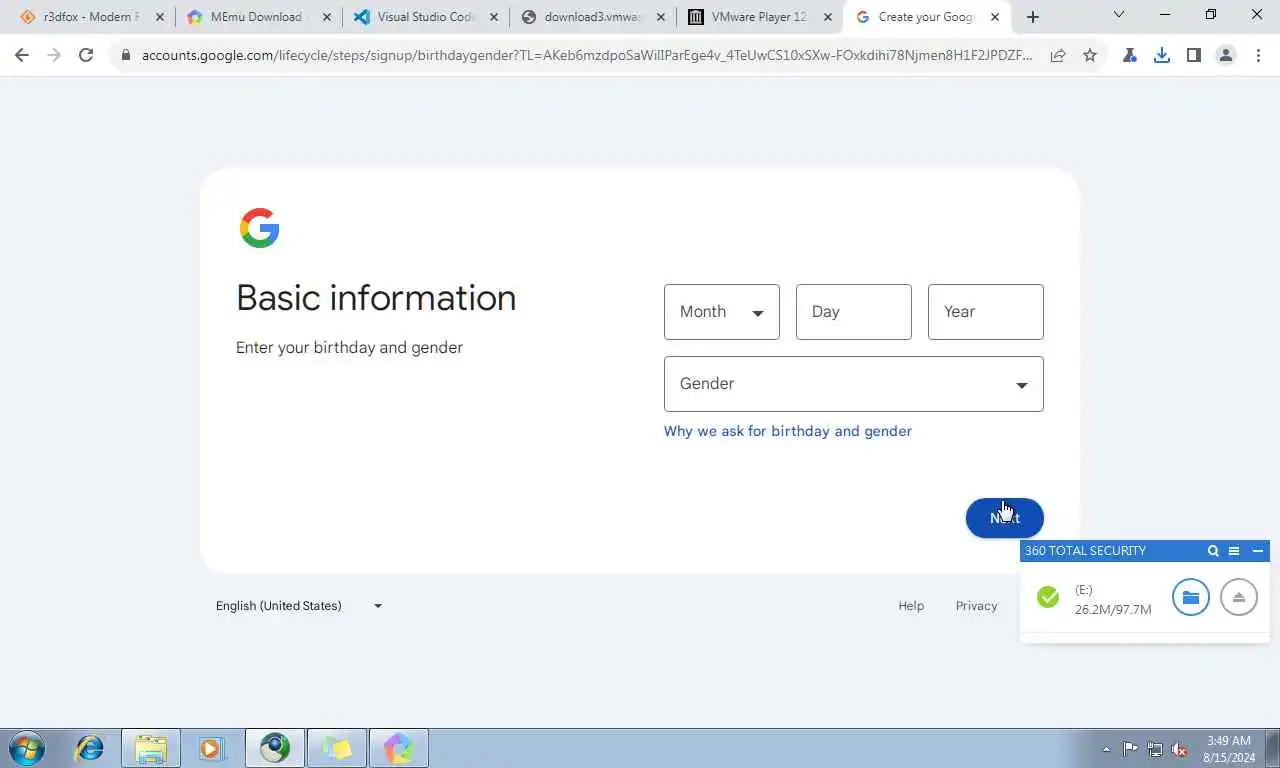This screenshot has height=768, width=1280.
Task: Switch to the download3.vmware tab
Action: click(x=591, y=17)
